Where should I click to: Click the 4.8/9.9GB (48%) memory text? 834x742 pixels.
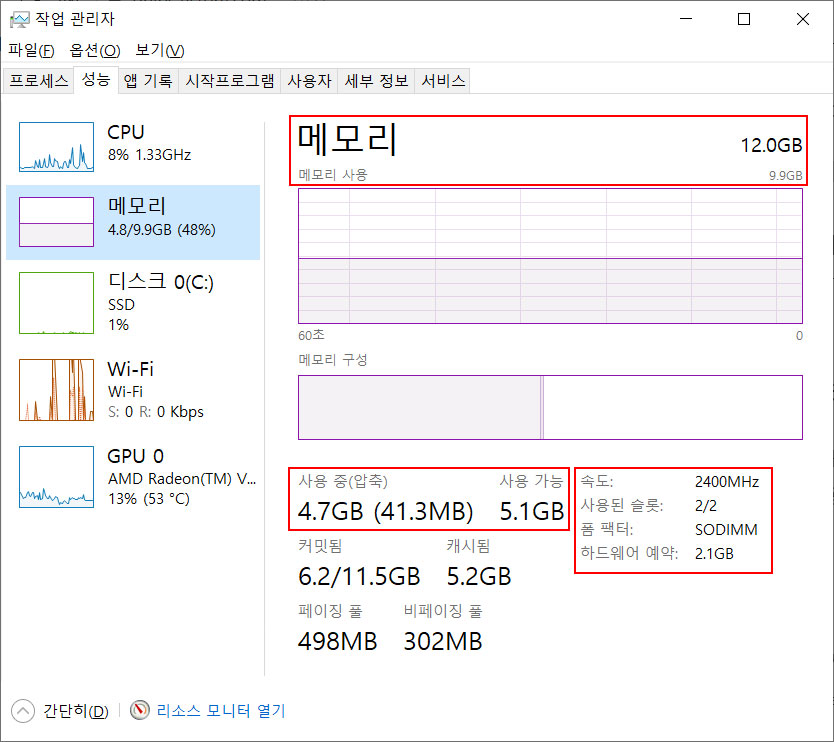click(162, 230)
